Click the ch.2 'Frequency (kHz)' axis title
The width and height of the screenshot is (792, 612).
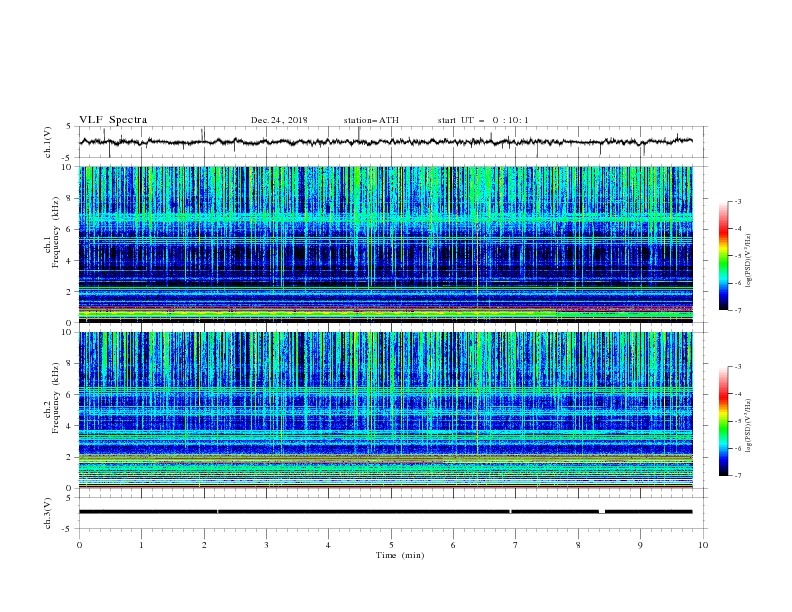[x=55, y=398]
